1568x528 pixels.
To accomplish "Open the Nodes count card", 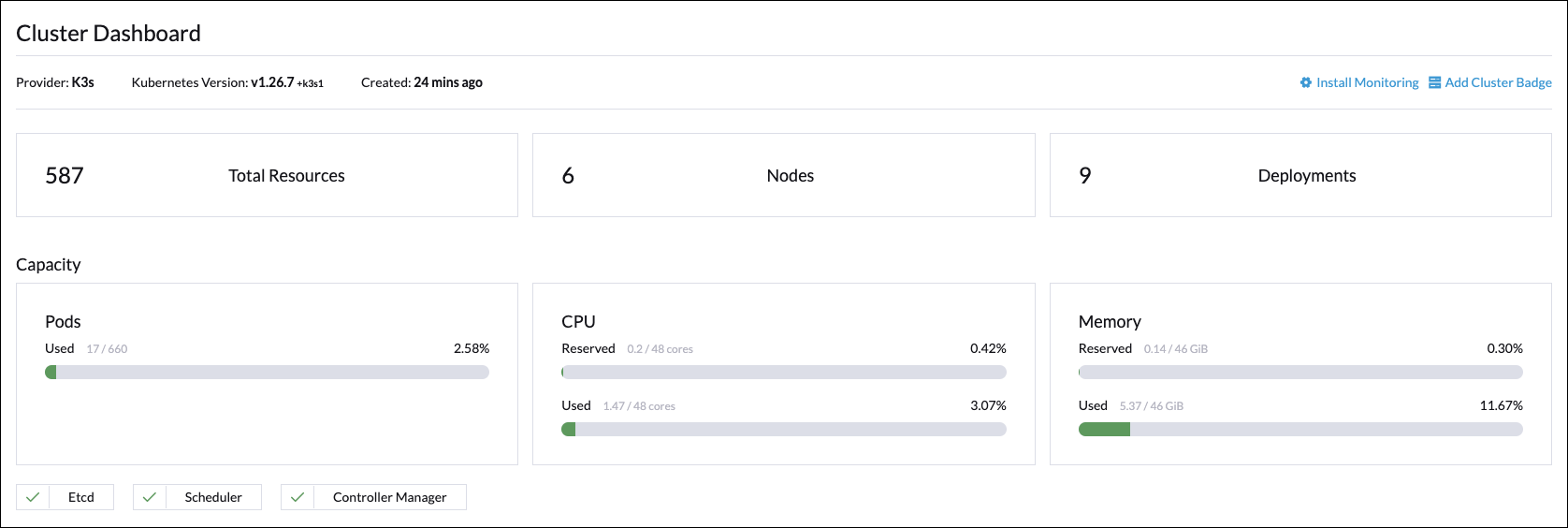I will (784, 175).
